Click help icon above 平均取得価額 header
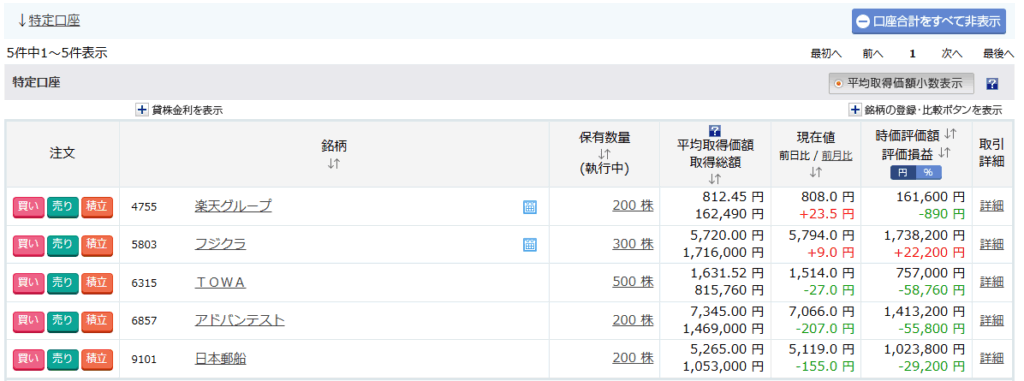The height and width of the screenshot is (381, 1024). tap(715, 131)
